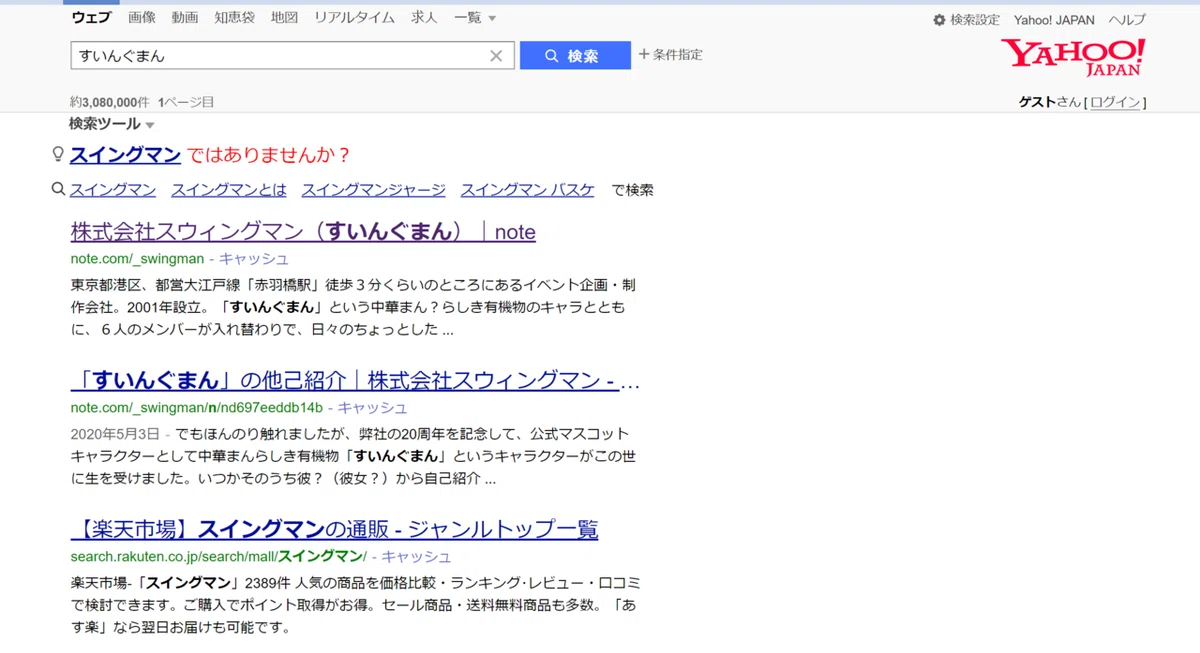1200x653 pixels.
Task: Click the plus 条件指定 option
Action: click(x=670, y=55)
